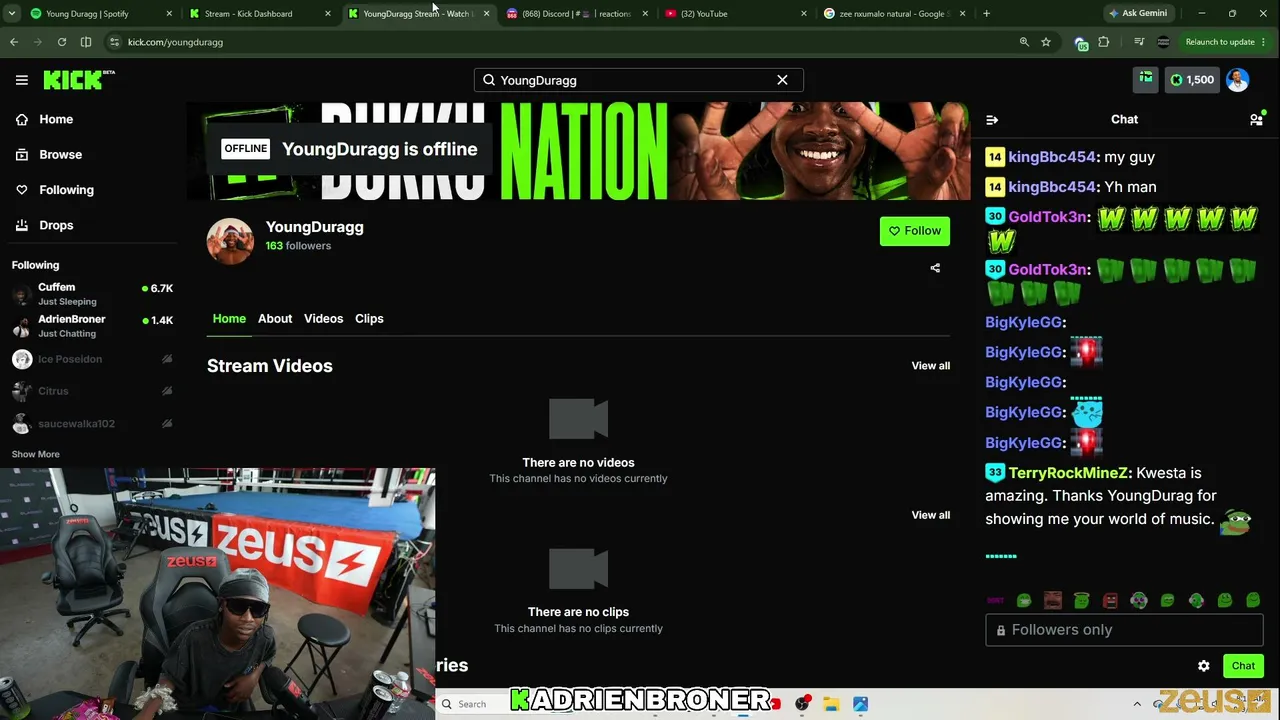Open the browser side panel icon

click(86, 42)
